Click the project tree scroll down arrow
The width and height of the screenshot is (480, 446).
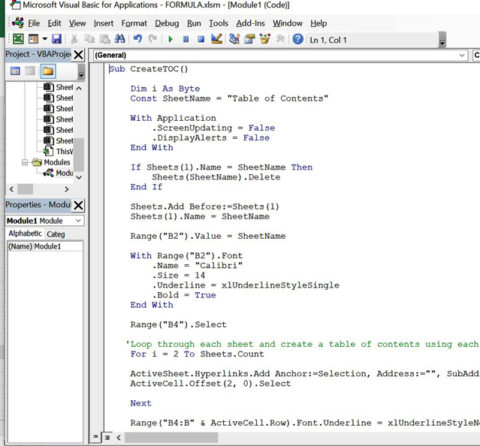pos(79,177)
